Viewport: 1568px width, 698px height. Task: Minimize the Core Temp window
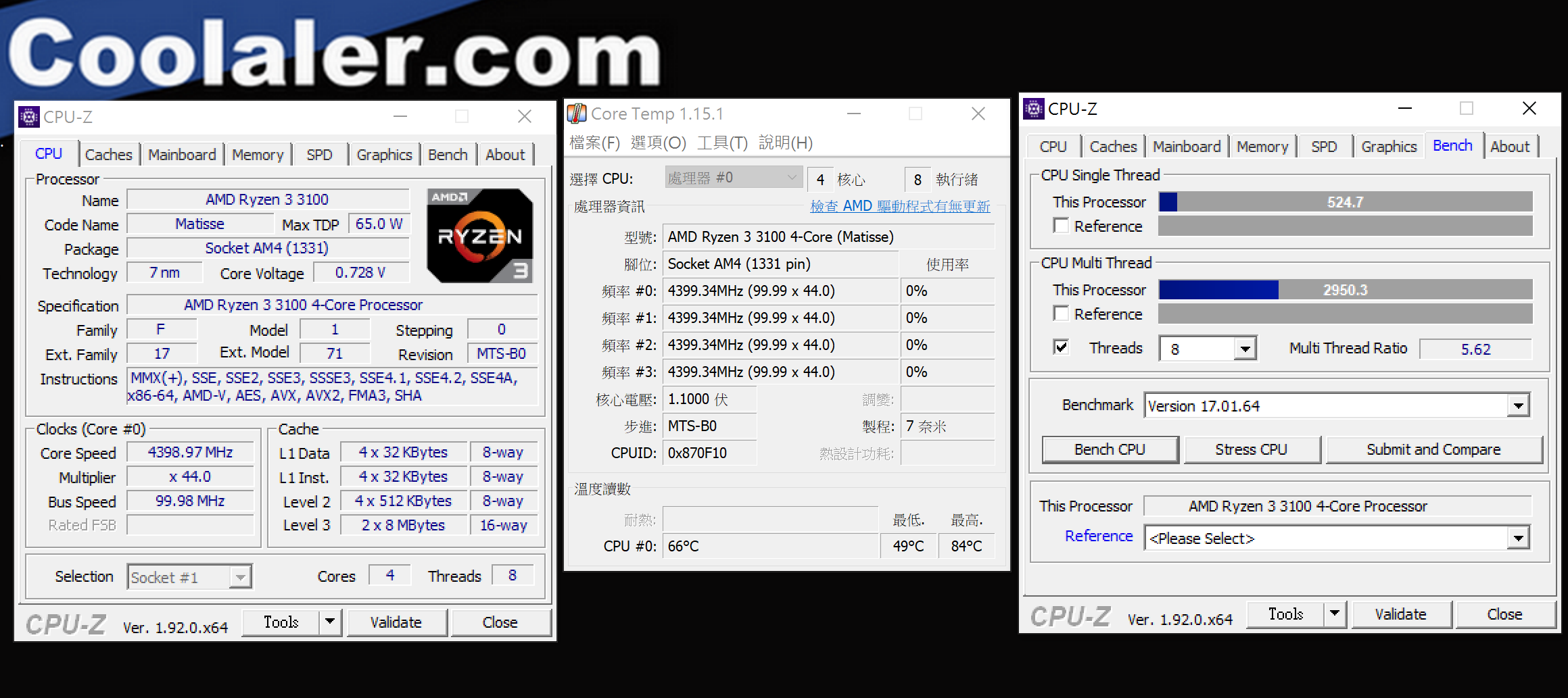854,114
